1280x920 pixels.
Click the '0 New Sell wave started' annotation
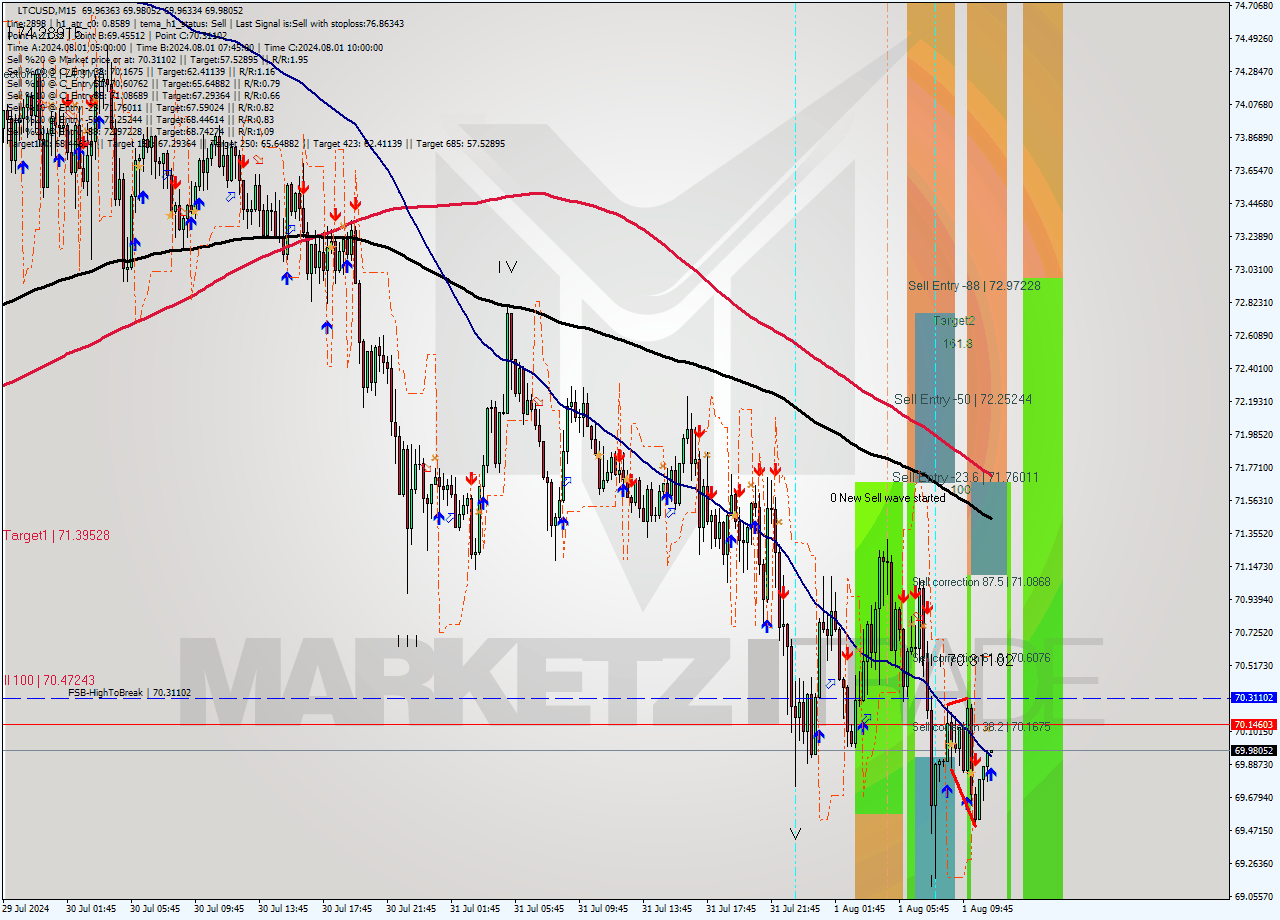(x=887, y=498)
